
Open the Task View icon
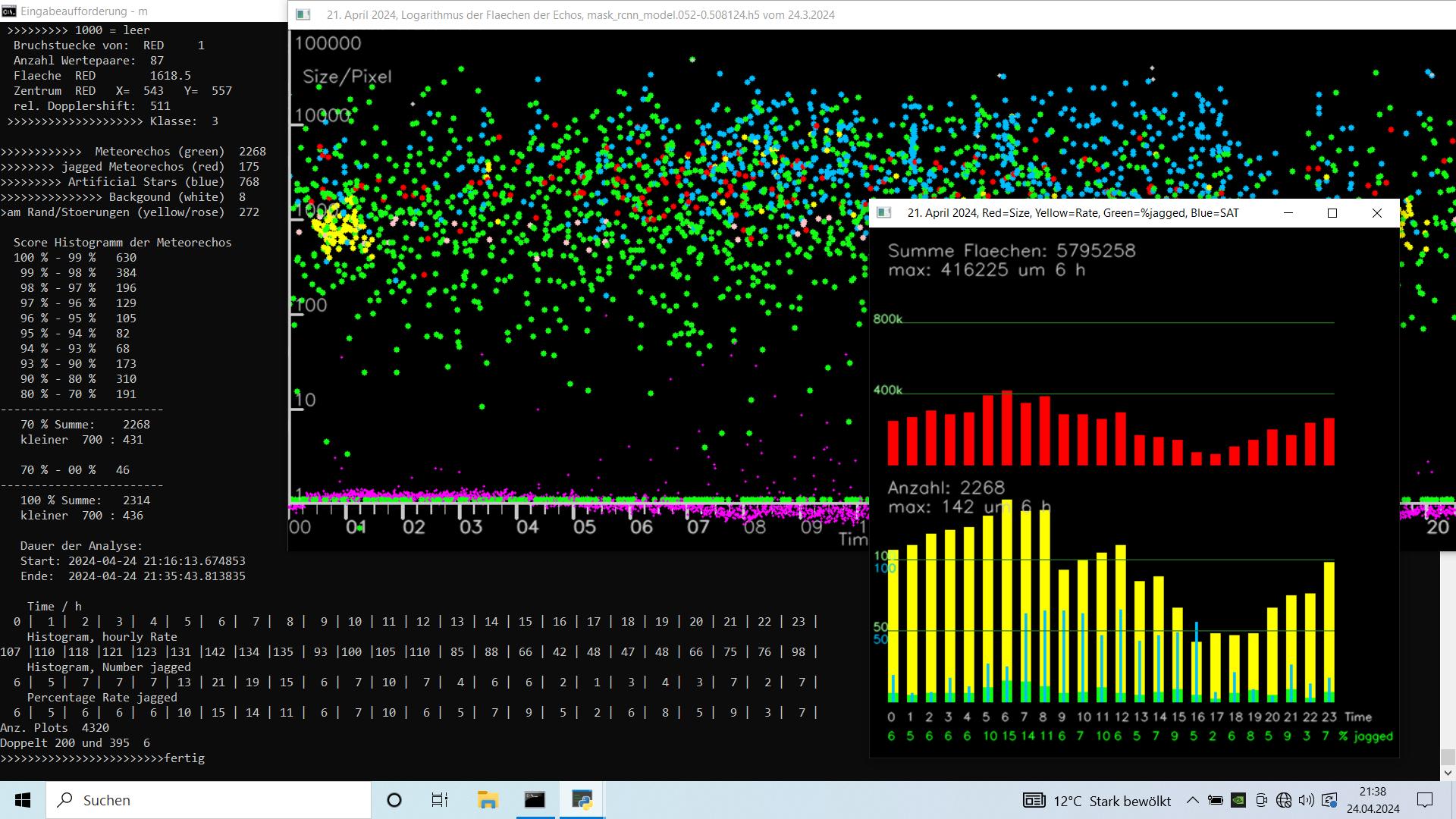pos(440,800)
